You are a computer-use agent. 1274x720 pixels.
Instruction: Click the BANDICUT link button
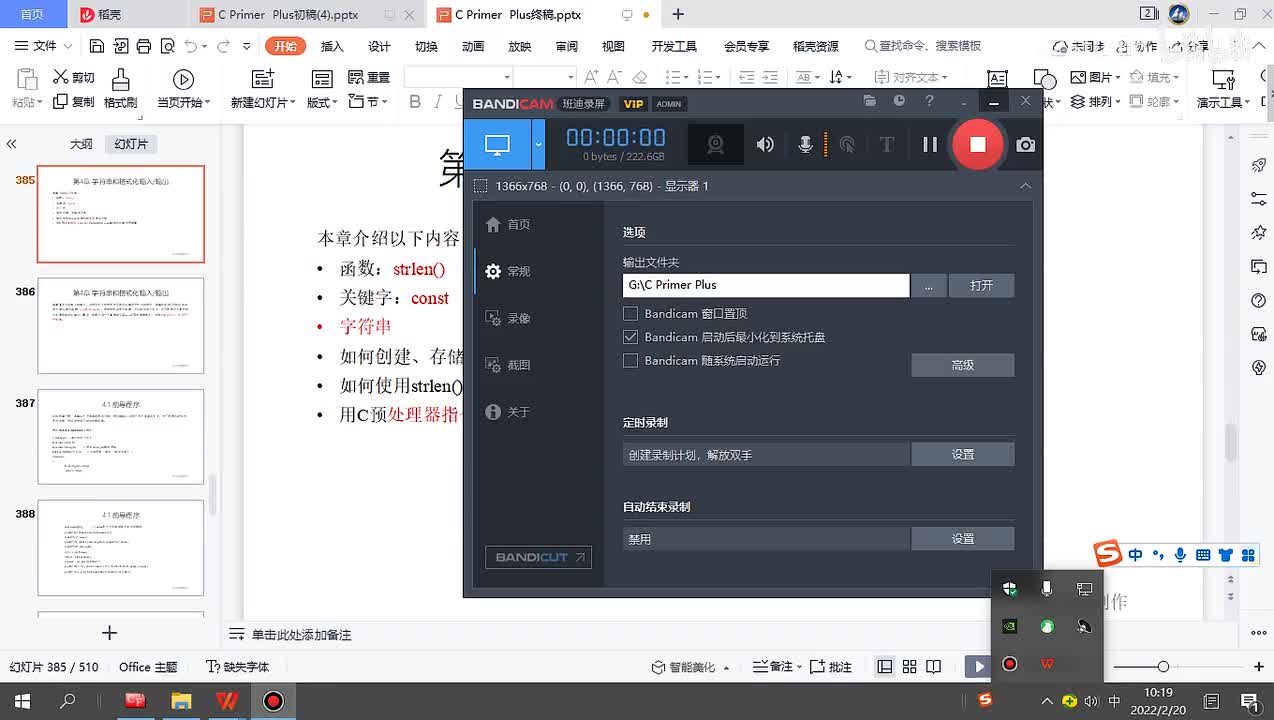538,557
